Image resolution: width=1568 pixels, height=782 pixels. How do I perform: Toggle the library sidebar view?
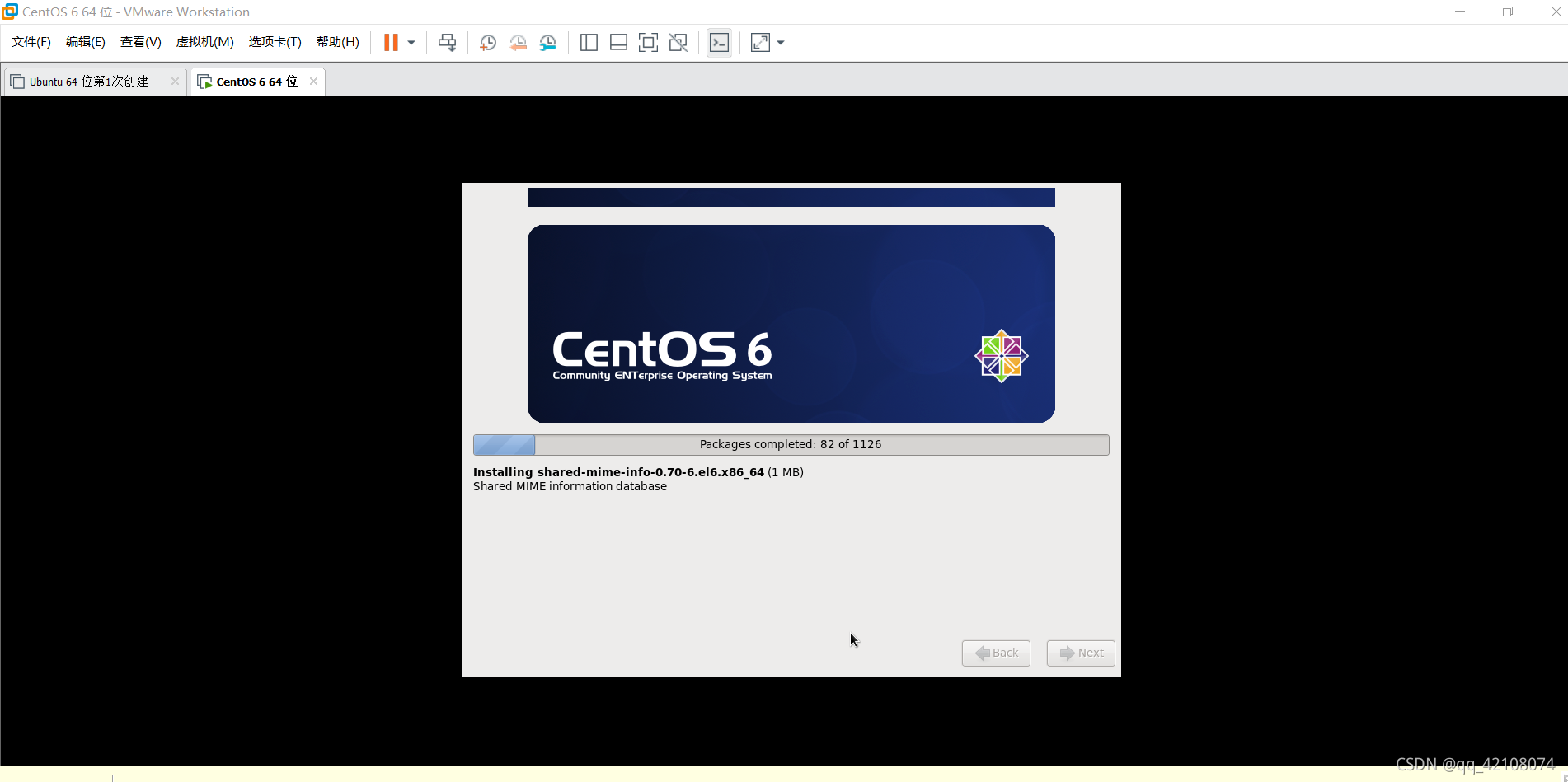coord(589,43)
